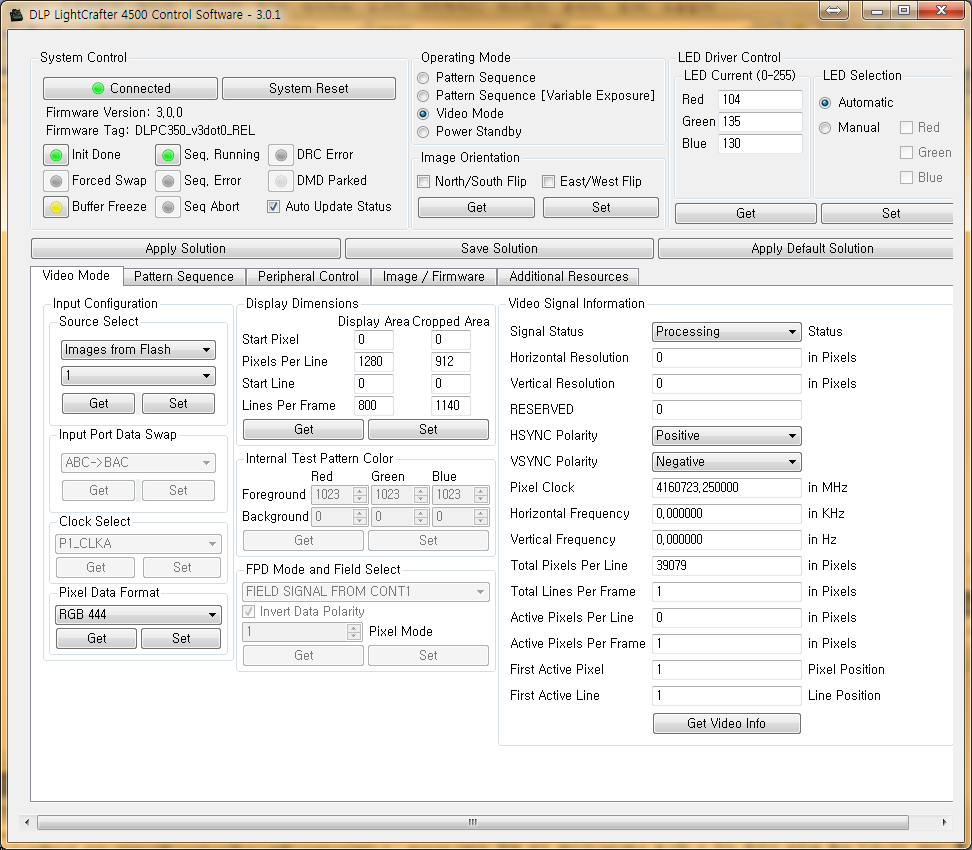Click the DRC Error indicator light

coord(281,155)
